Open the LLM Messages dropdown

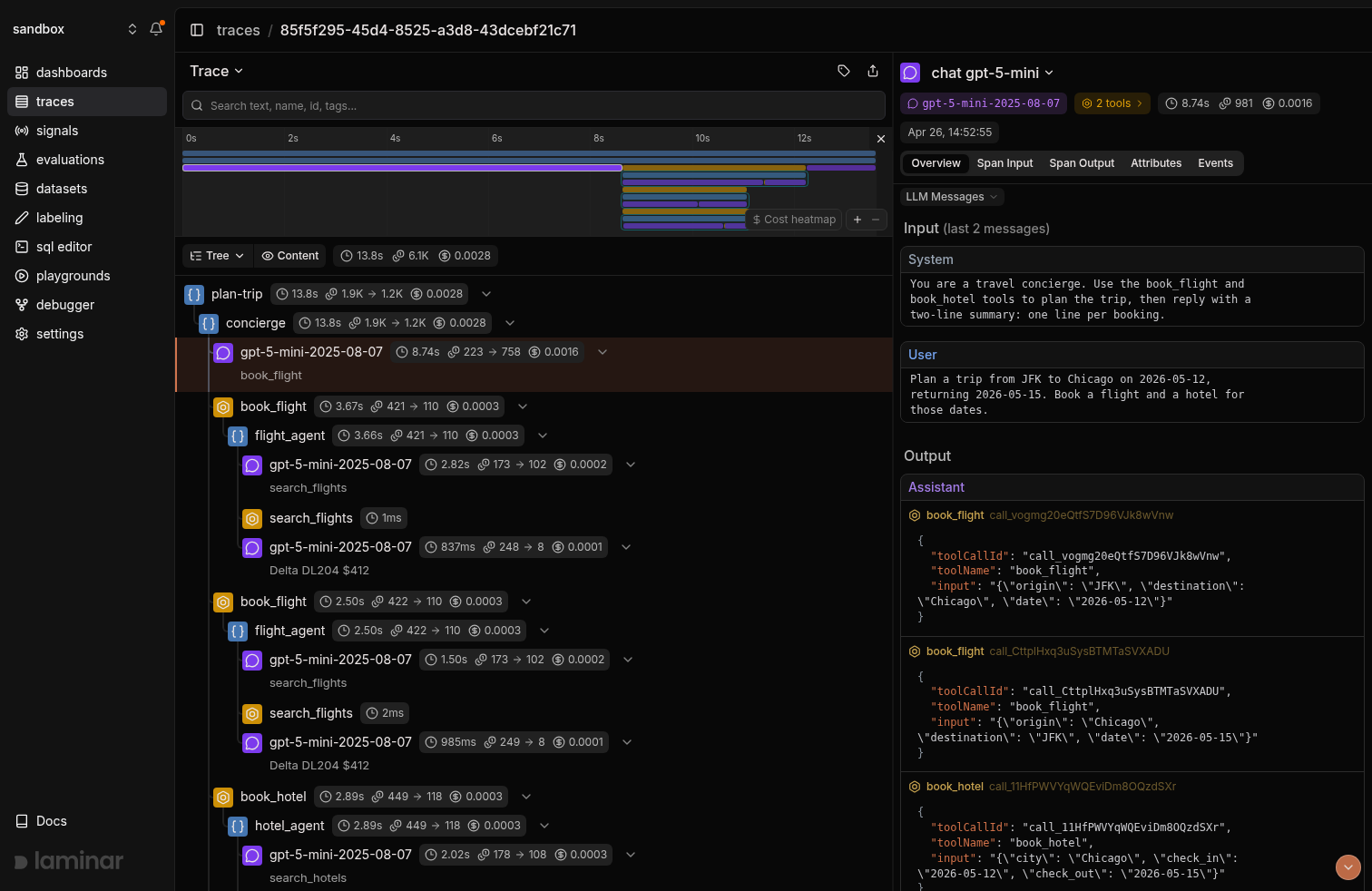952,197
